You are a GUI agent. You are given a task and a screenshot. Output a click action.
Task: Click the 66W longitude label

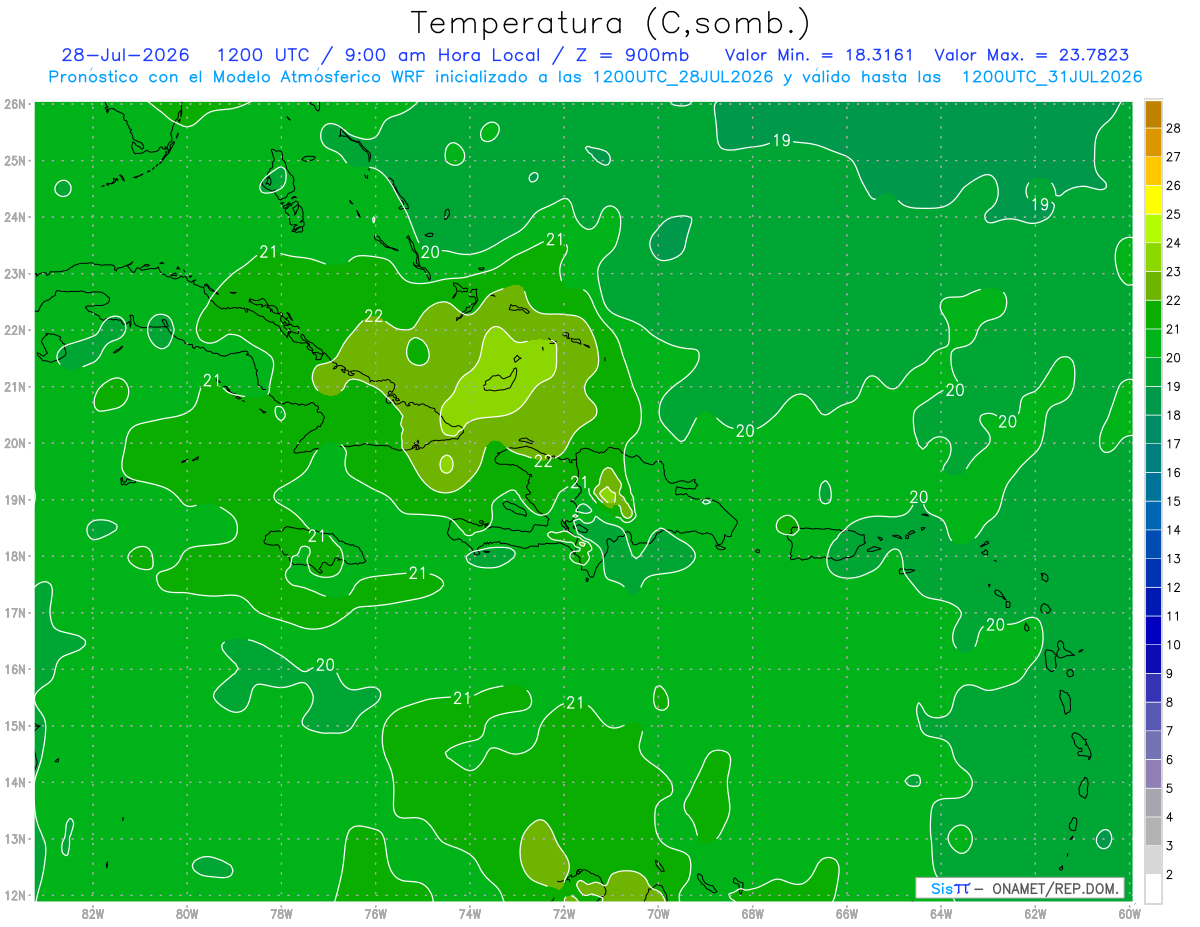coord(847,913)
